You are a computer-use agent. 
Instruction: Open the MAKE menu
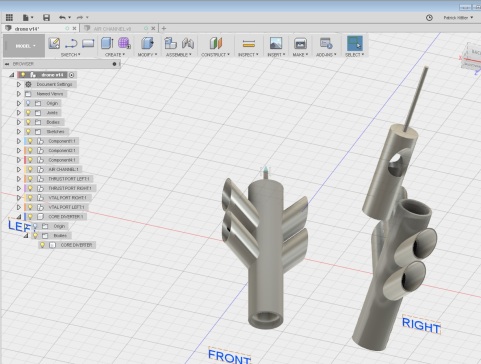click(x=300, y=55)
